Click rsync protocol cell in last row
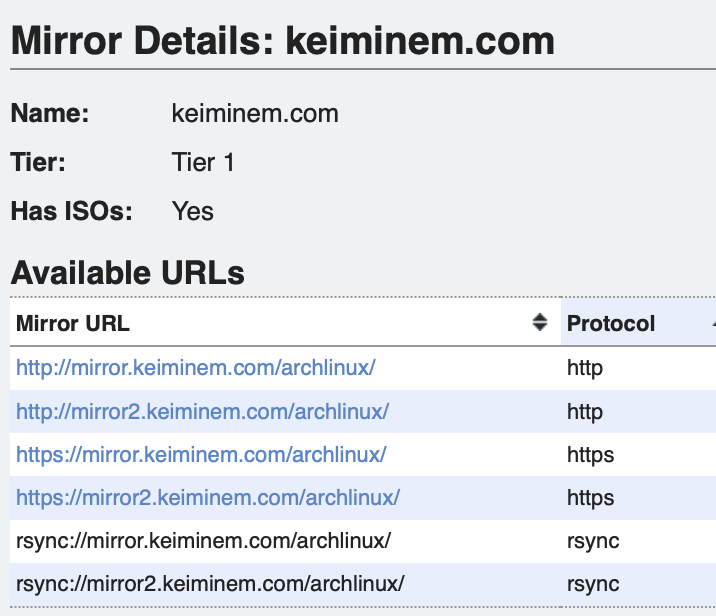The image size is (716, 616). (x=593, y=584)
